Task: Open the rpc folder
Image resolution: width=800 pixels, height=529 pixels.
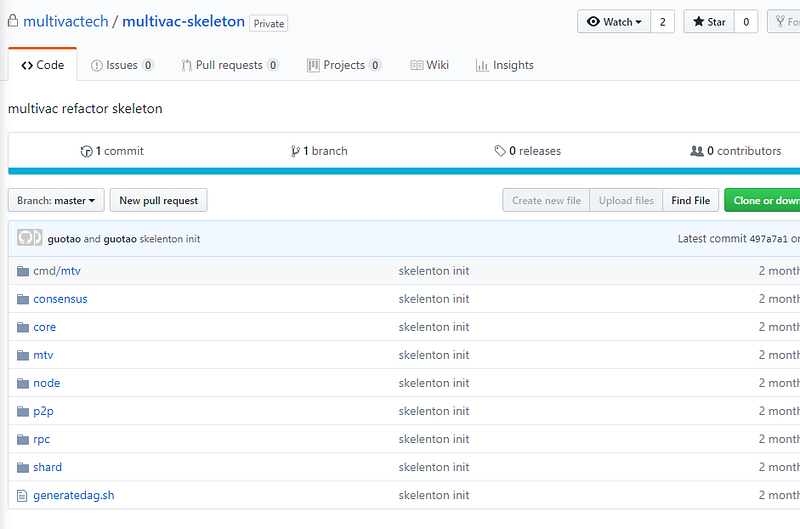Action: (41, 439)
